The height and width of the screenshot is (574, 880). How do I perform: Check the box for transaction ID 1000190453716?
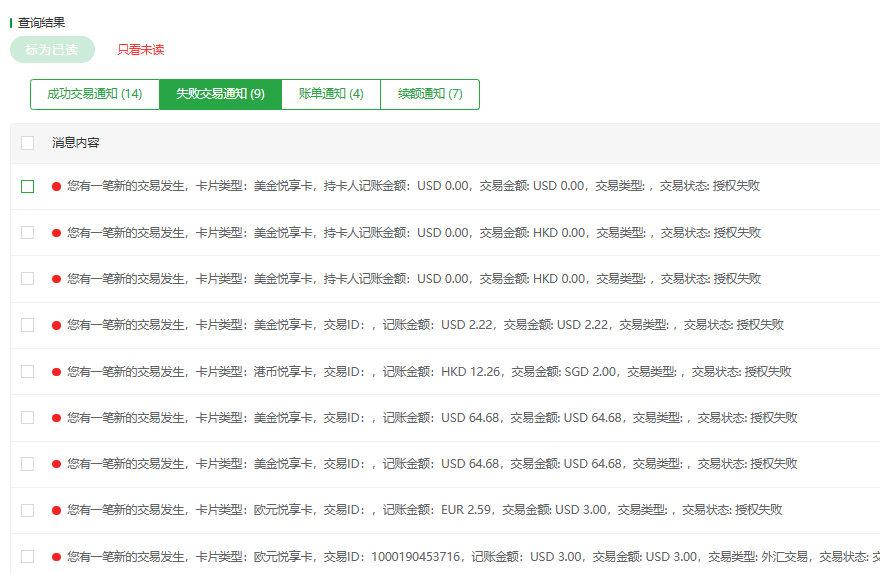tap(28, 557)
